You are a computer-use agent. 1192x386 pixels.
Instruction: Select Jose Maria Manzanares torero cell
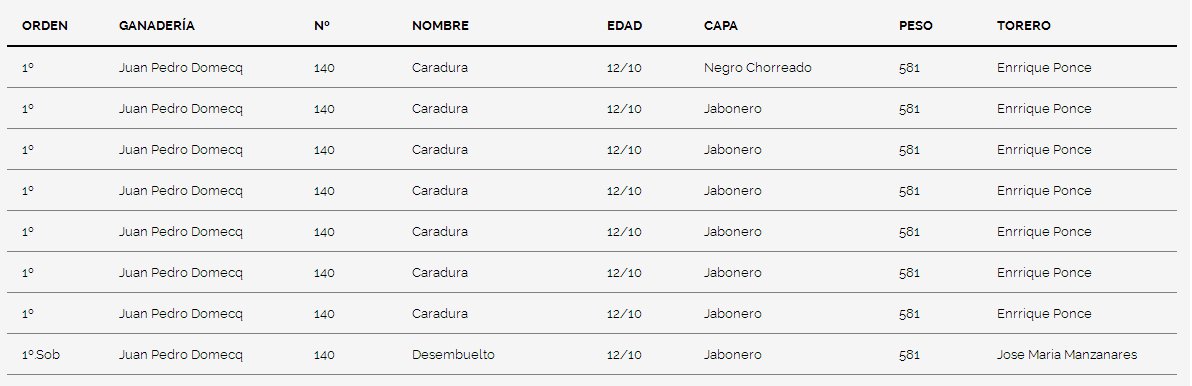click(1067, 355)
